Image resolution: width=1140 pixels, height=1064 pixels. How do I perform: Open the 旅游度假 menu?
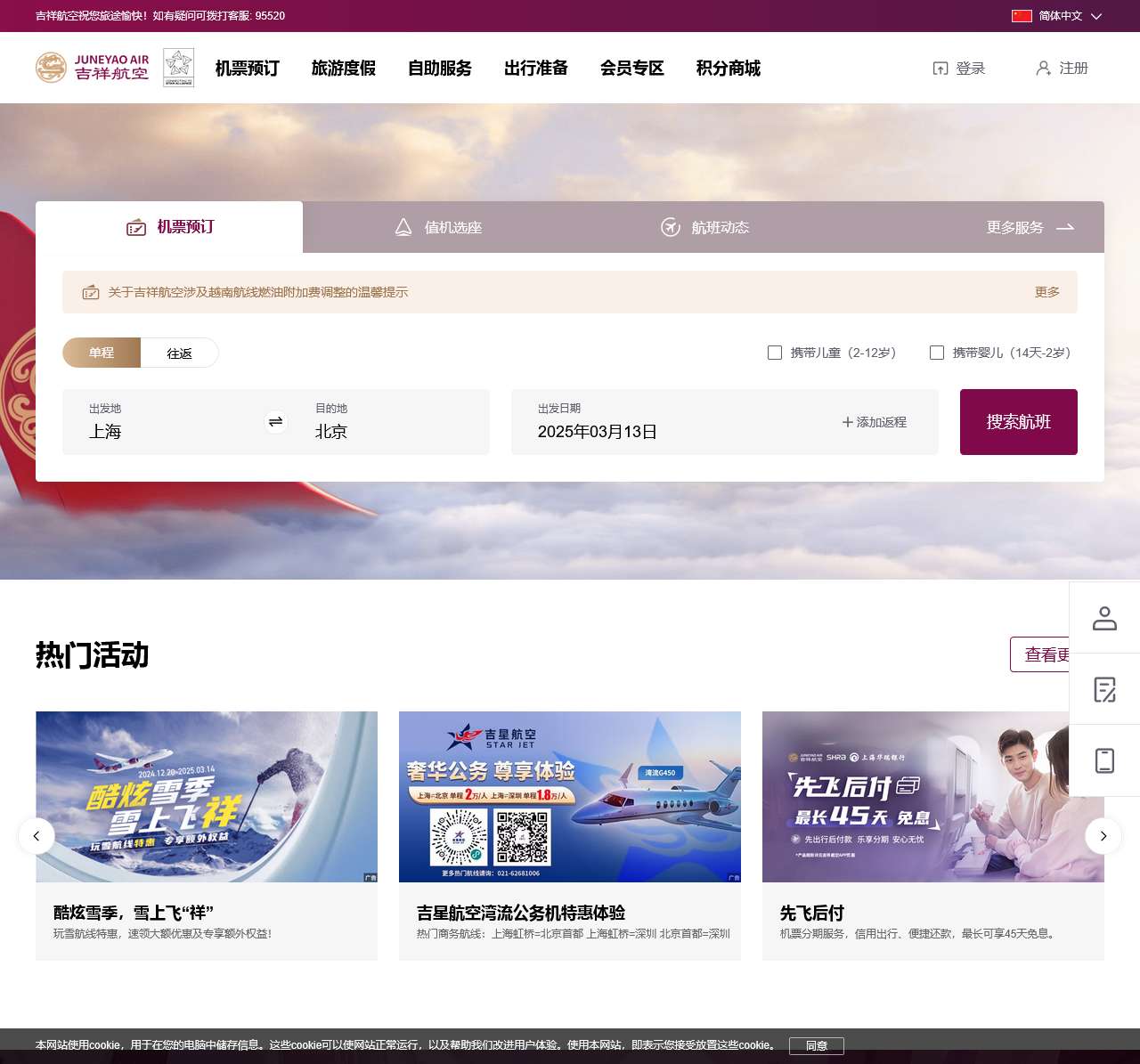tap(343, 68)
